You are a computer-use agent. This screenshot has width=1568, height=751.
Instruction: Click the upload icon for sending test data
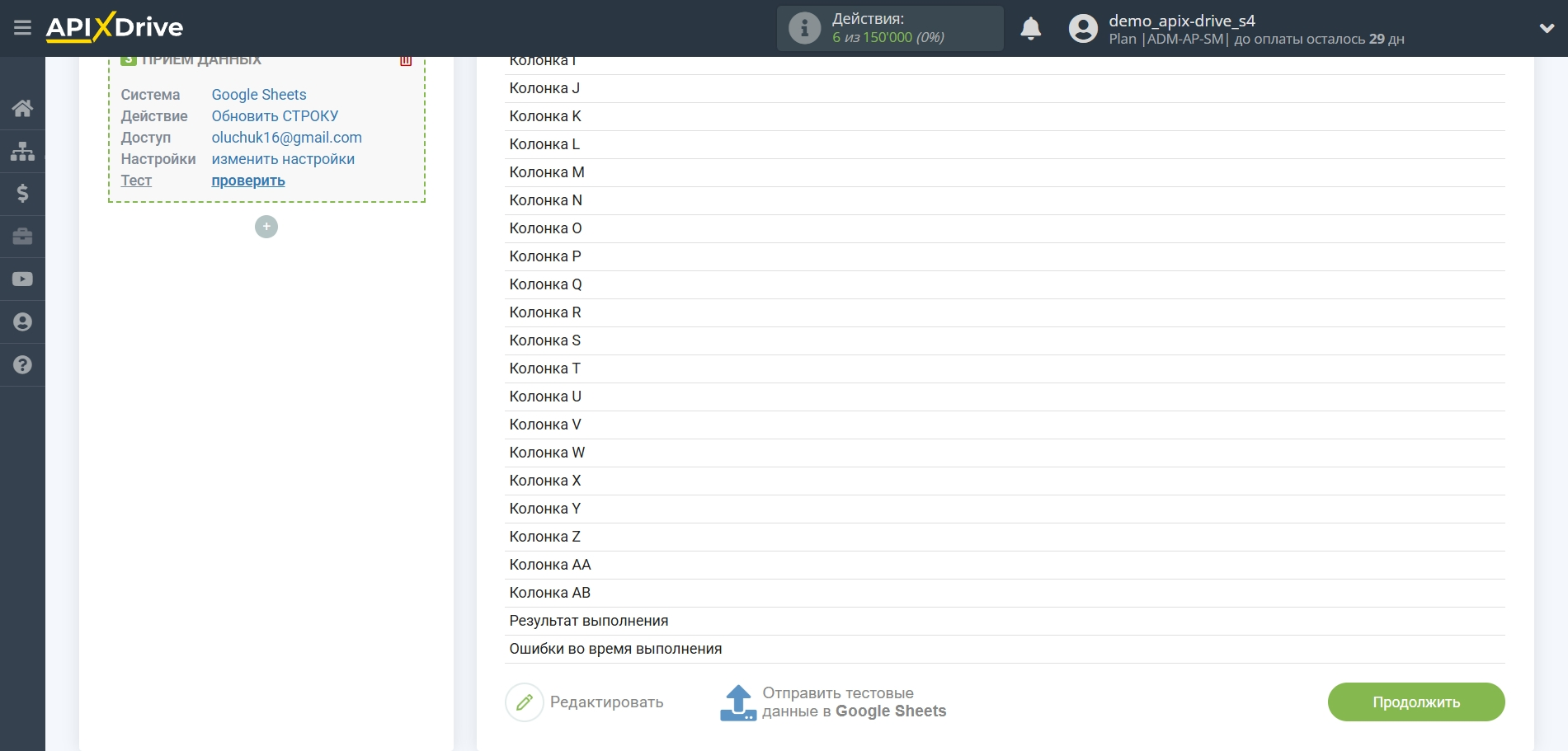tap(737, 702)
